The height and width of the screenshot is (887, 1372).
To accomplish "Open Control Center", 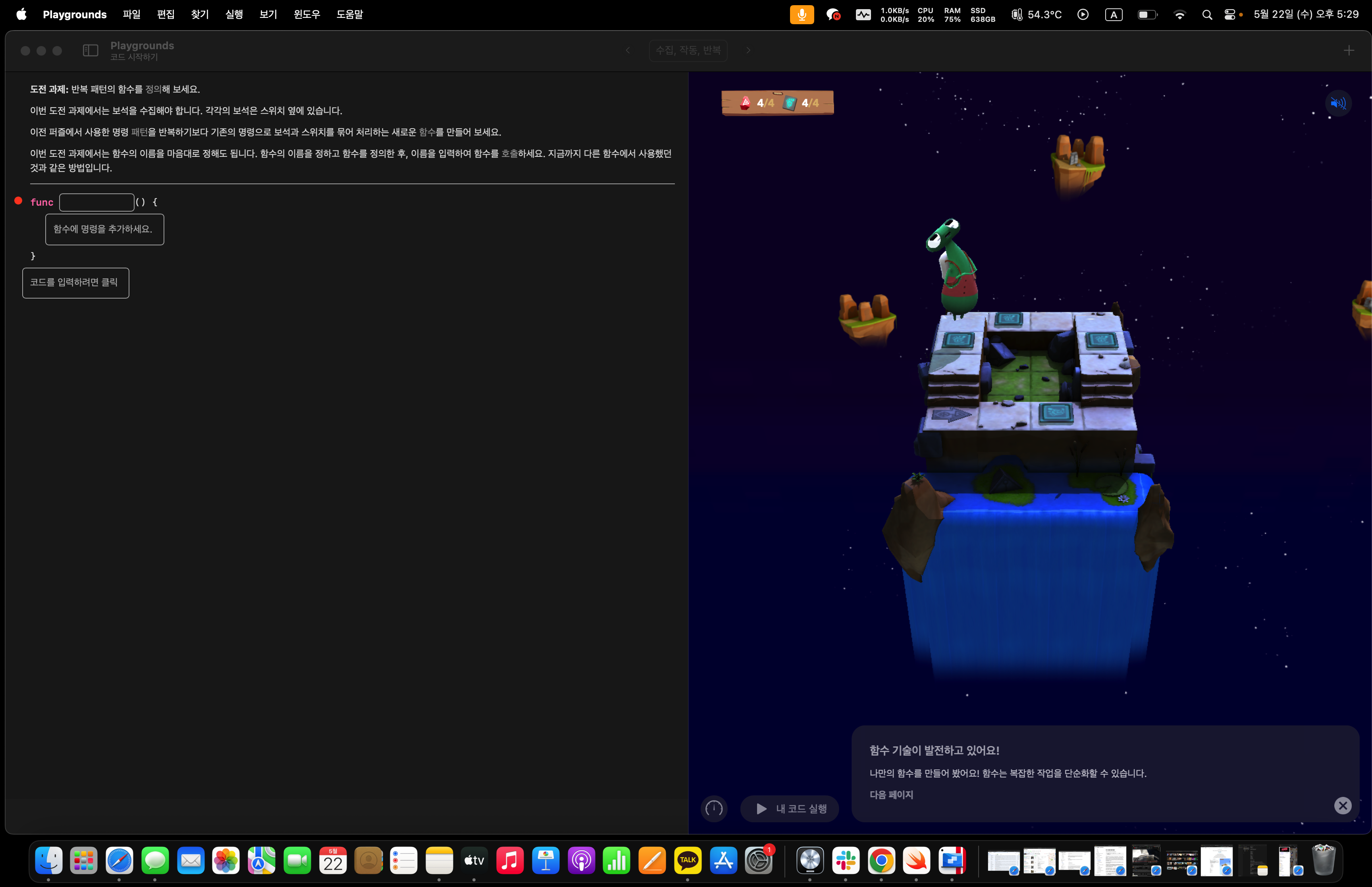I will click(1230, 14).
